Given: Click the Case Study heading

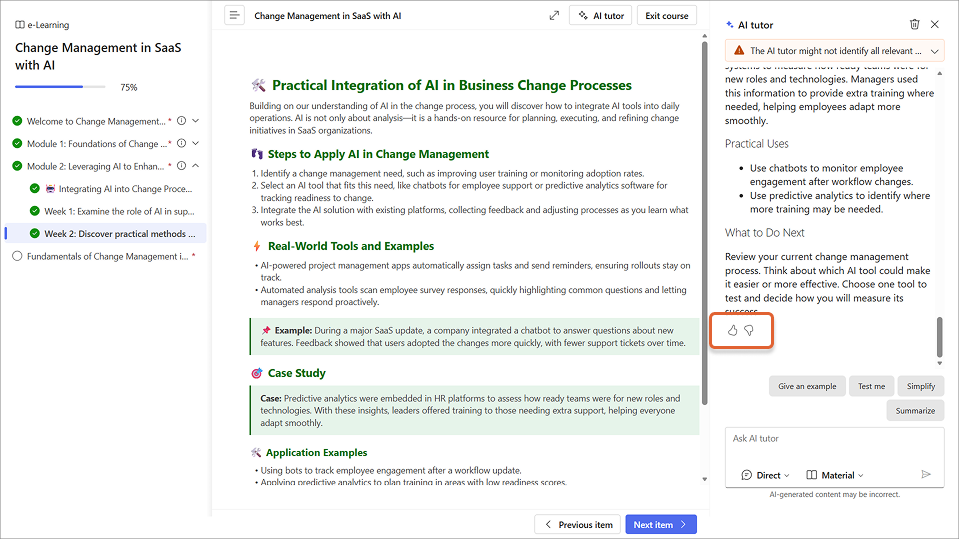Looking at the screenshot, I should click(x=297, y=373).
